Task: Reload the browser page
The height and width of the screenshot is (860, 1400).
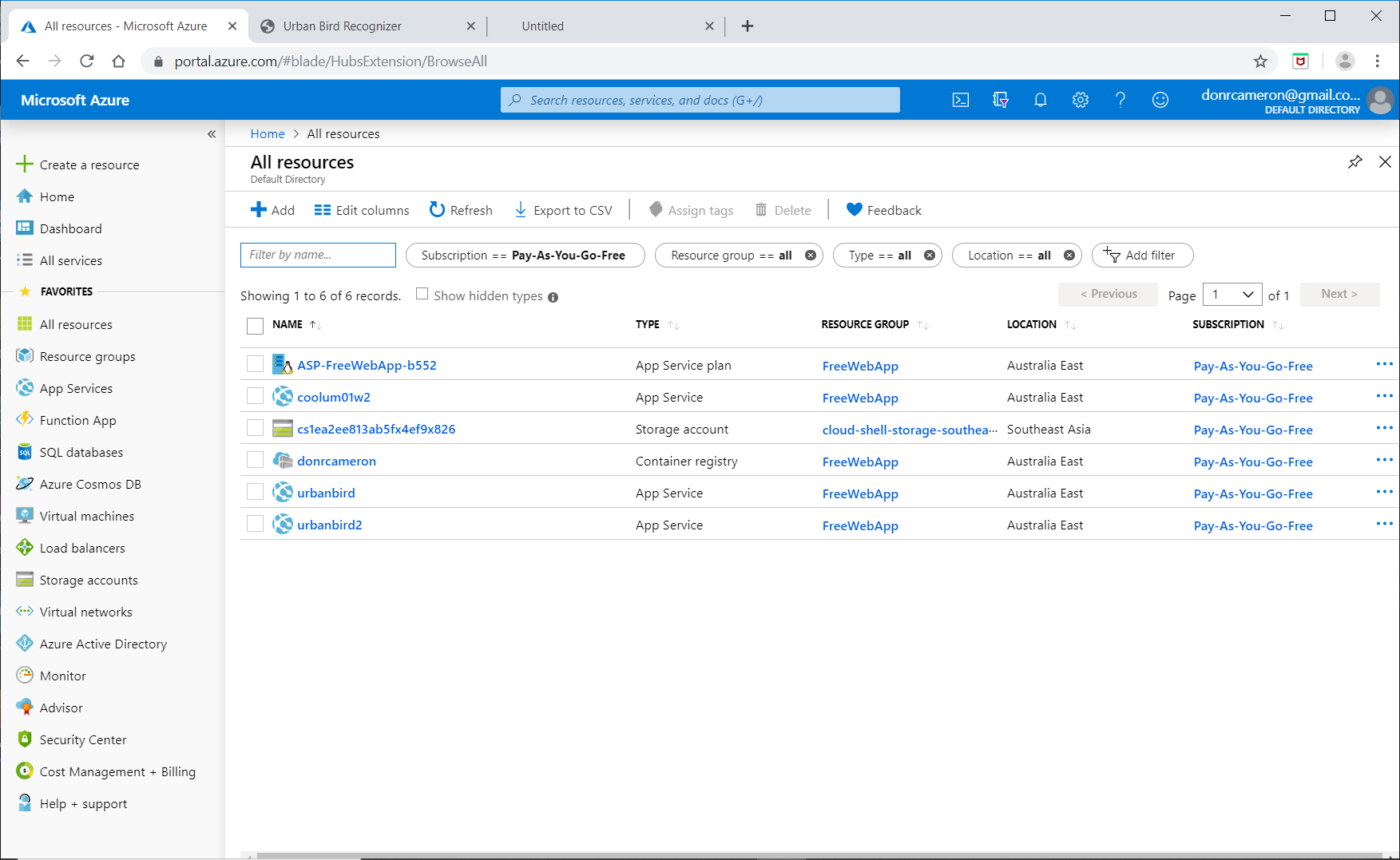Action: (x=87, y=61)
